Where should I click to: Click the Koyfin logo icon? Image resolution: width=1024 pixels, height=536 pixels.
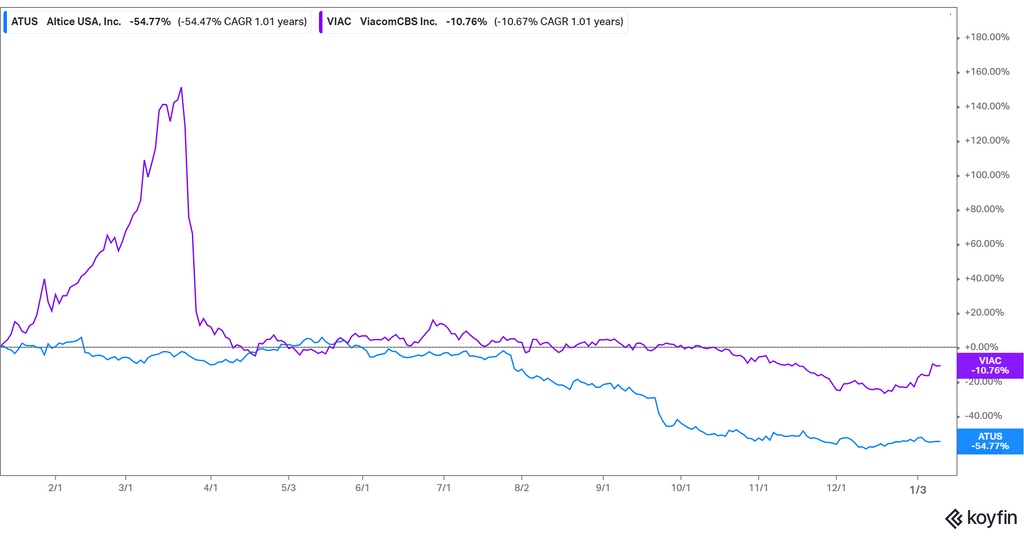(954, 518)
